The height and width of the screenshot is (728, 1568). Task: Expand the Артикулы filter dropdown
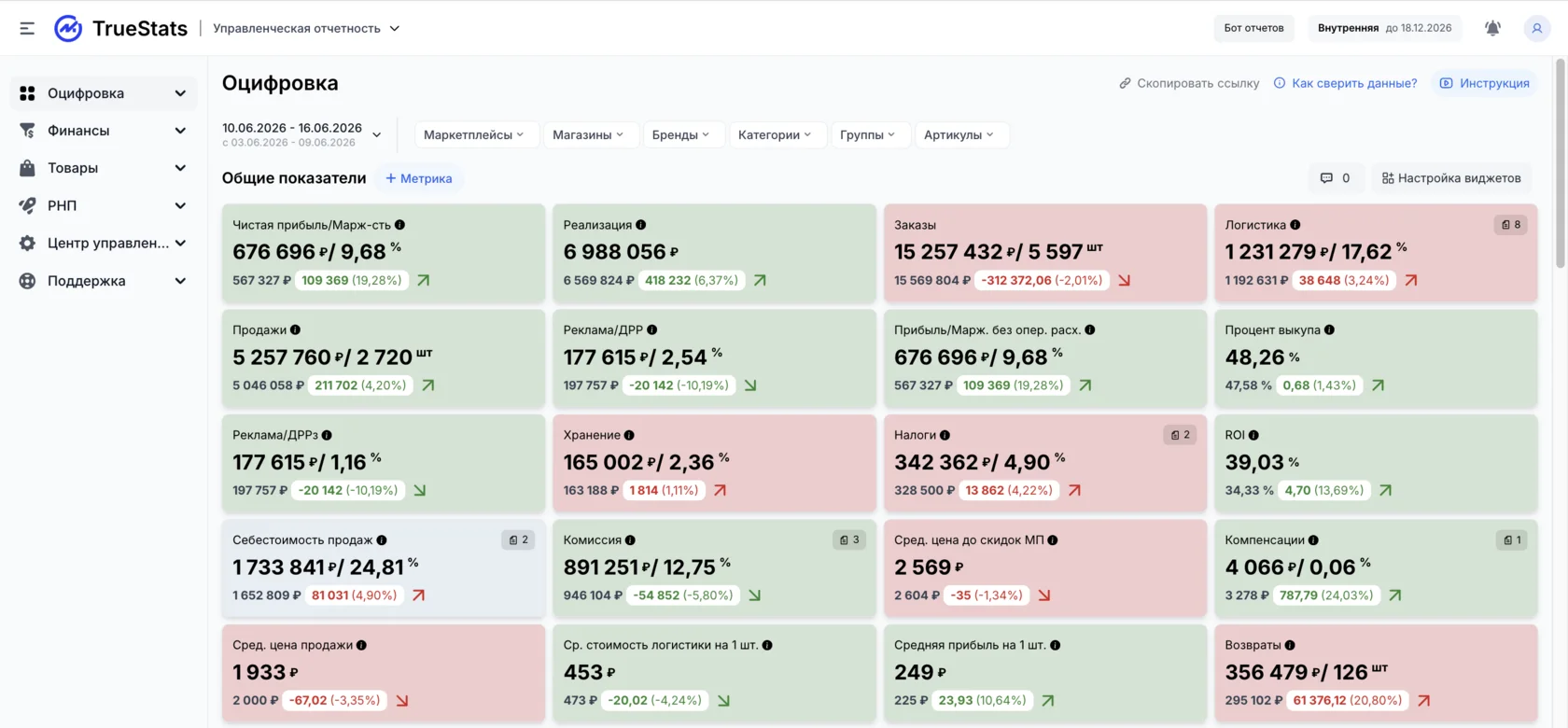click(x=959, y=134)
